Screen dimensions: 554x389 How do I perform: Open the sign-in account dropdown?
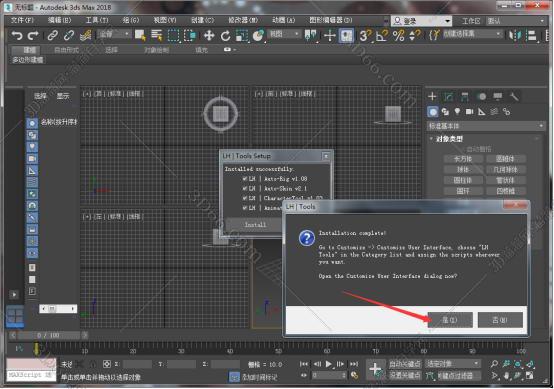[x=421, y=21]
